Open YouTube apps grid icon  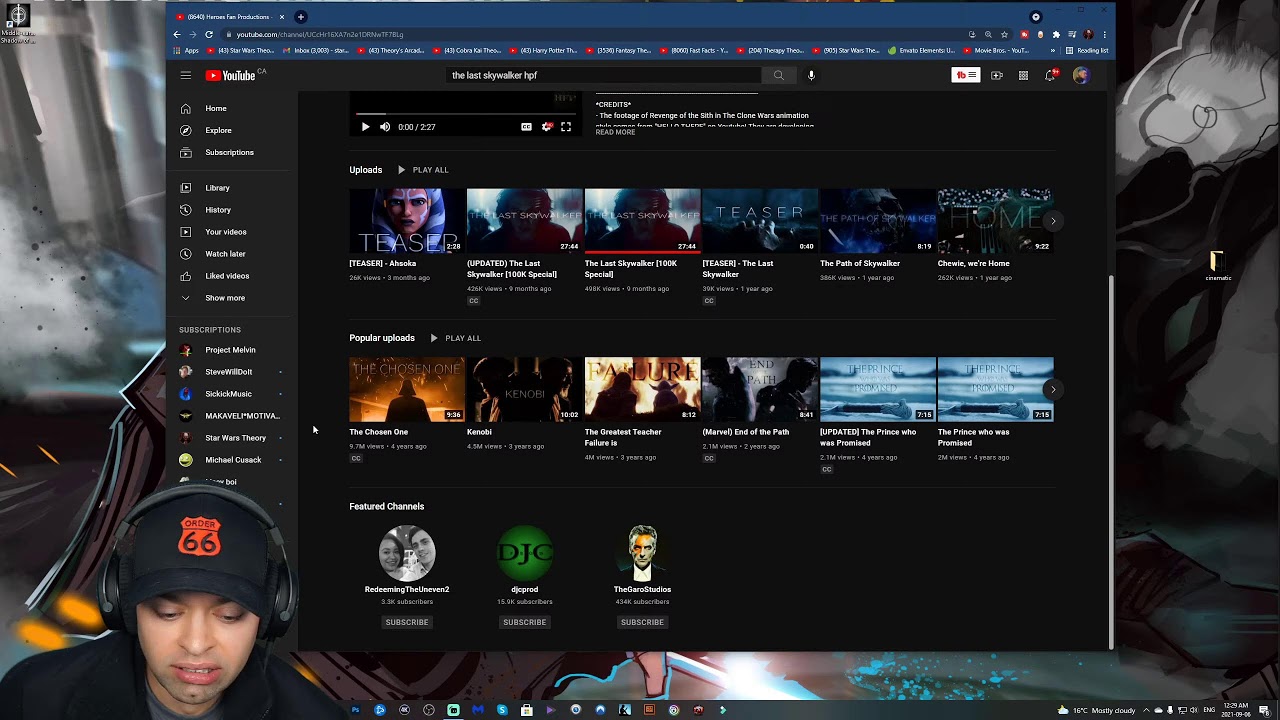pos(1023,75)
